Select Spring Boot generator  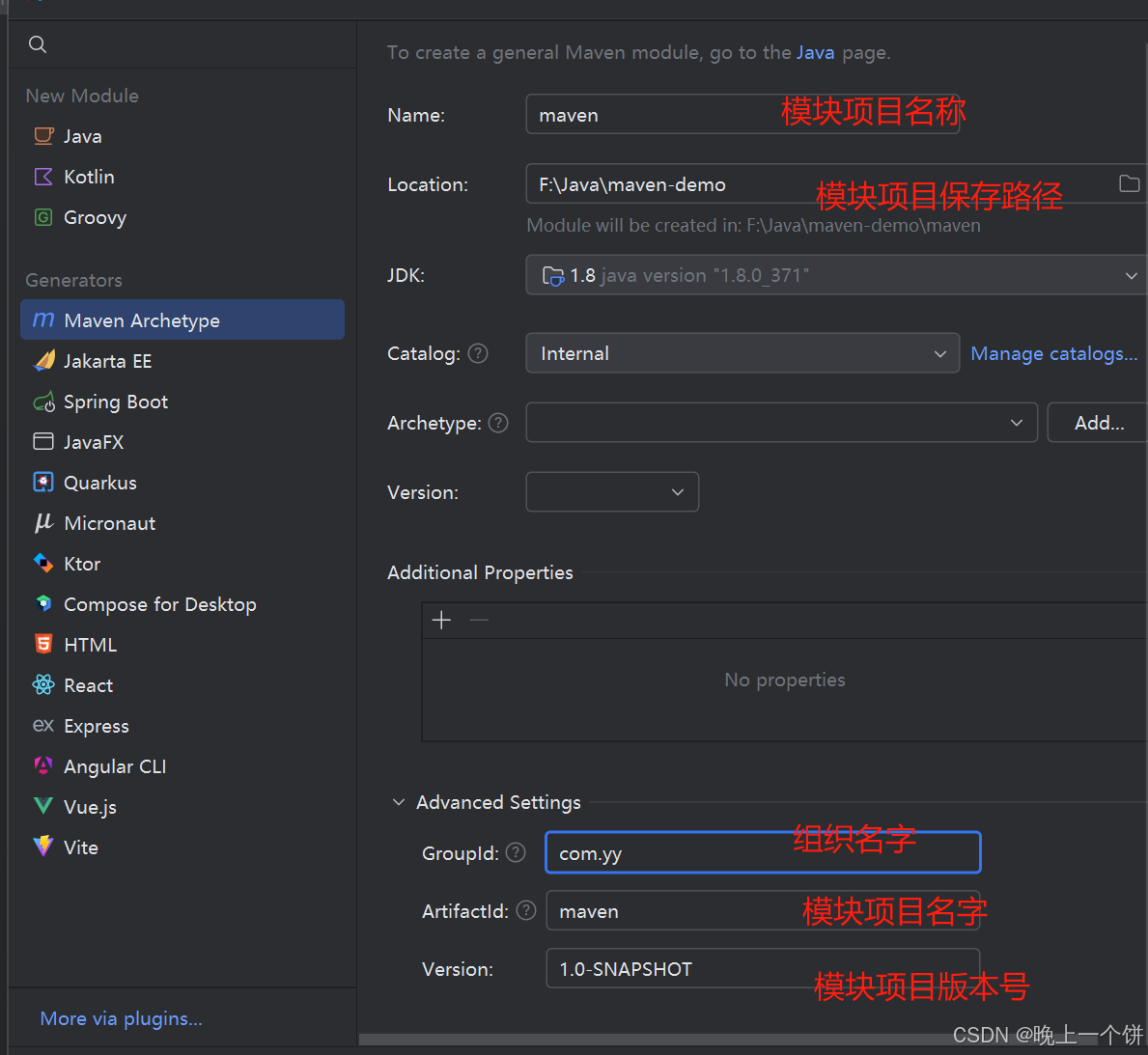[182, 402]
